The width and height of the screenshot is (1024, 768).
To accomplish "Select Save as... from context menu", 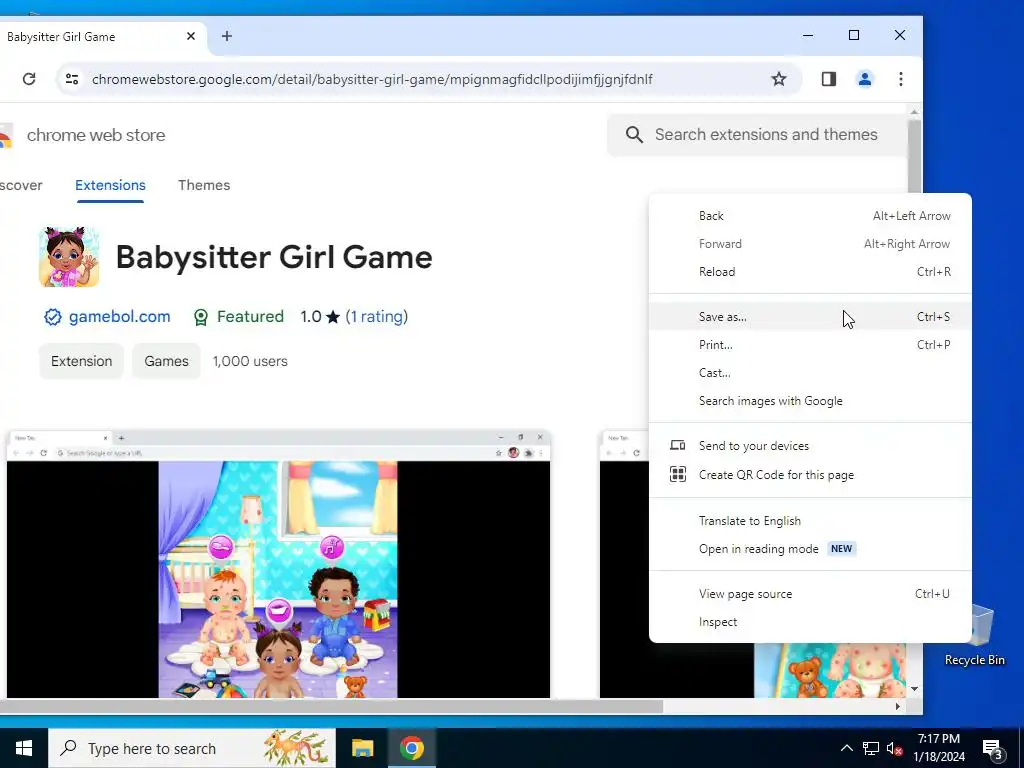I will pyautogui.click(x=810, y=317).
